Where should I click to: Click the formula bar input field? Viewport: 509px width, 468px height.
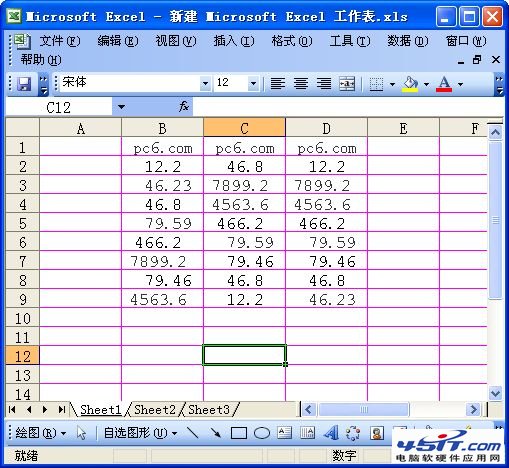347,107
